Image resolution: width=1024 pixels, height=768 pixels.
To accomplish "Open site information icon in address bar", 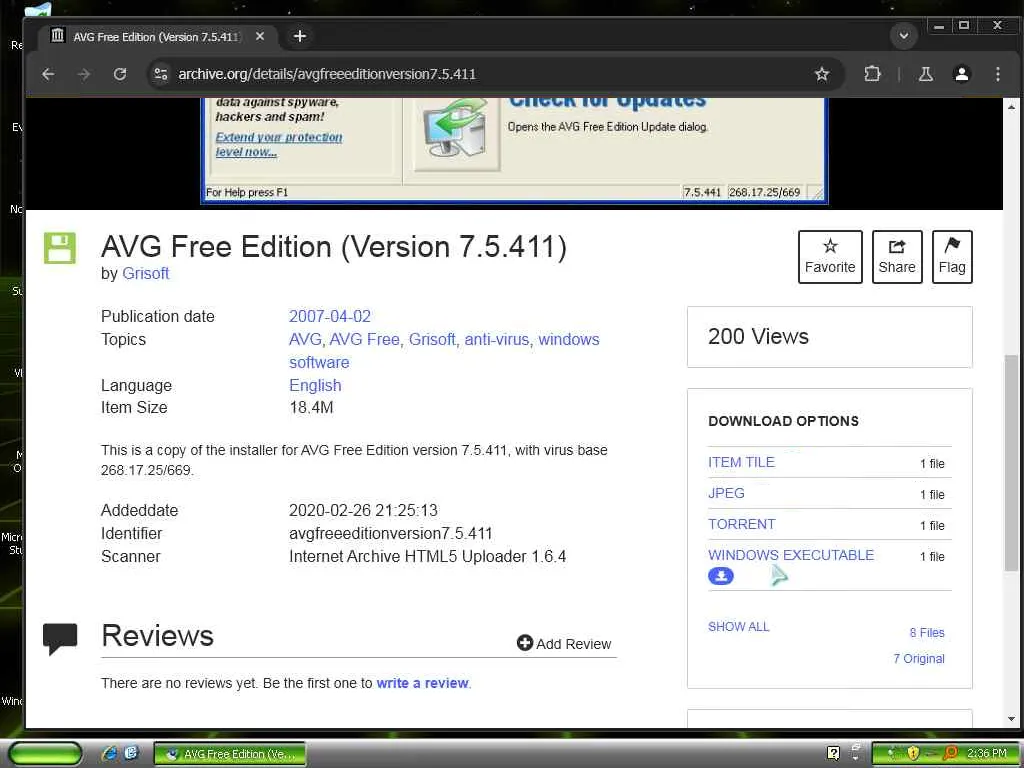I will coord(161,74).
